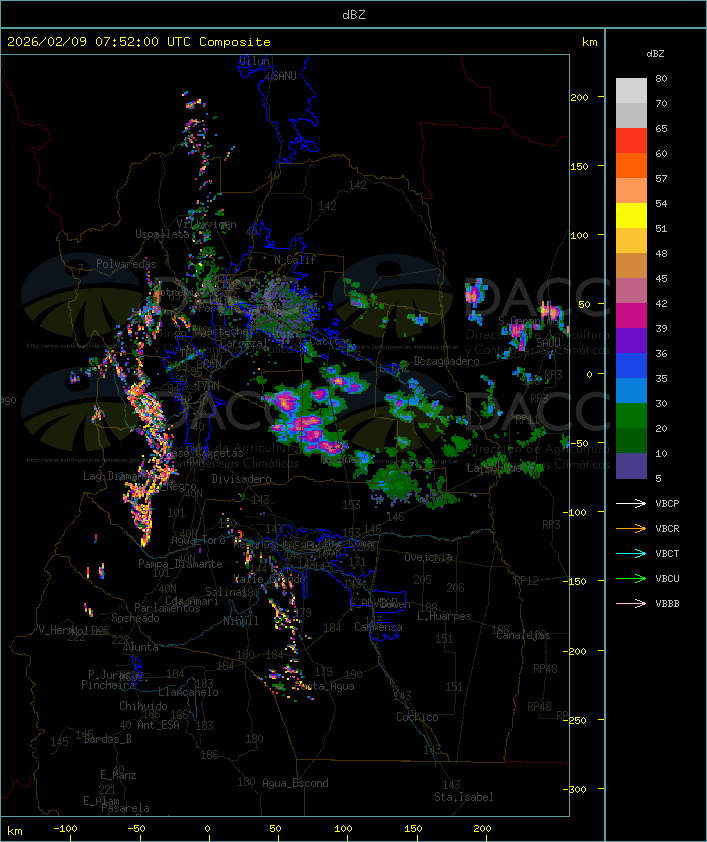Click the Divisadero map label
The width and height of the screenshot is (707, 842).
coord(241,478)
